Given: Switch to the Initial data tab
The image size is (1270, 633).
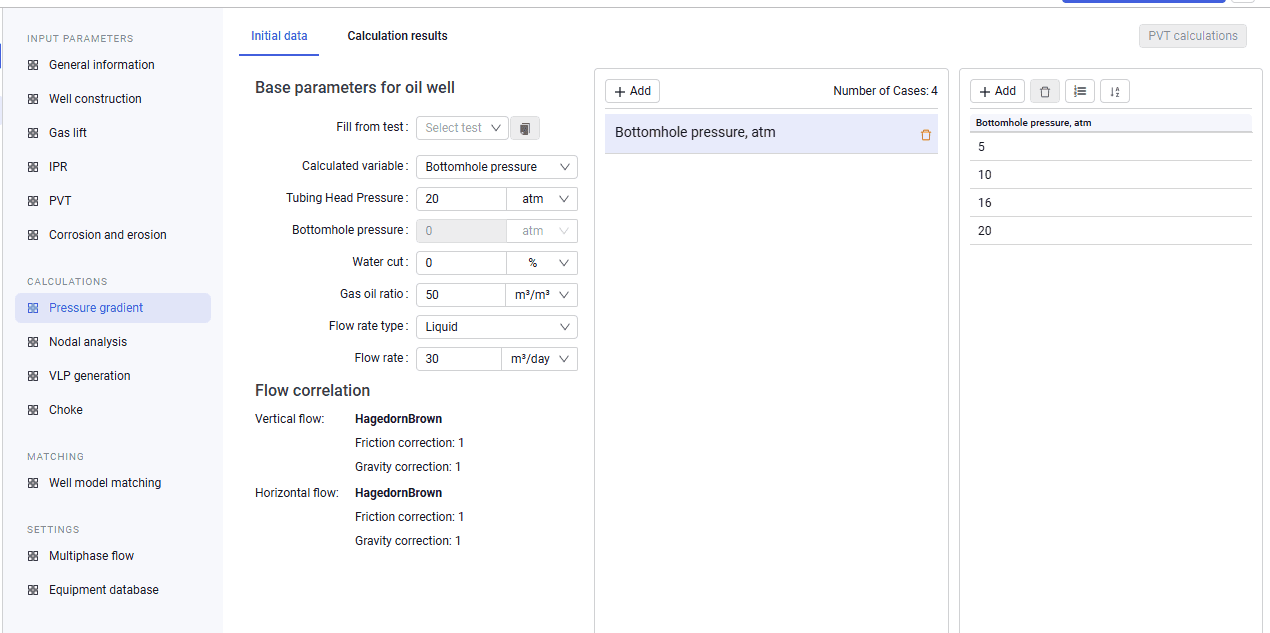Looking at the screenshot, I should [x=279, y=36].
